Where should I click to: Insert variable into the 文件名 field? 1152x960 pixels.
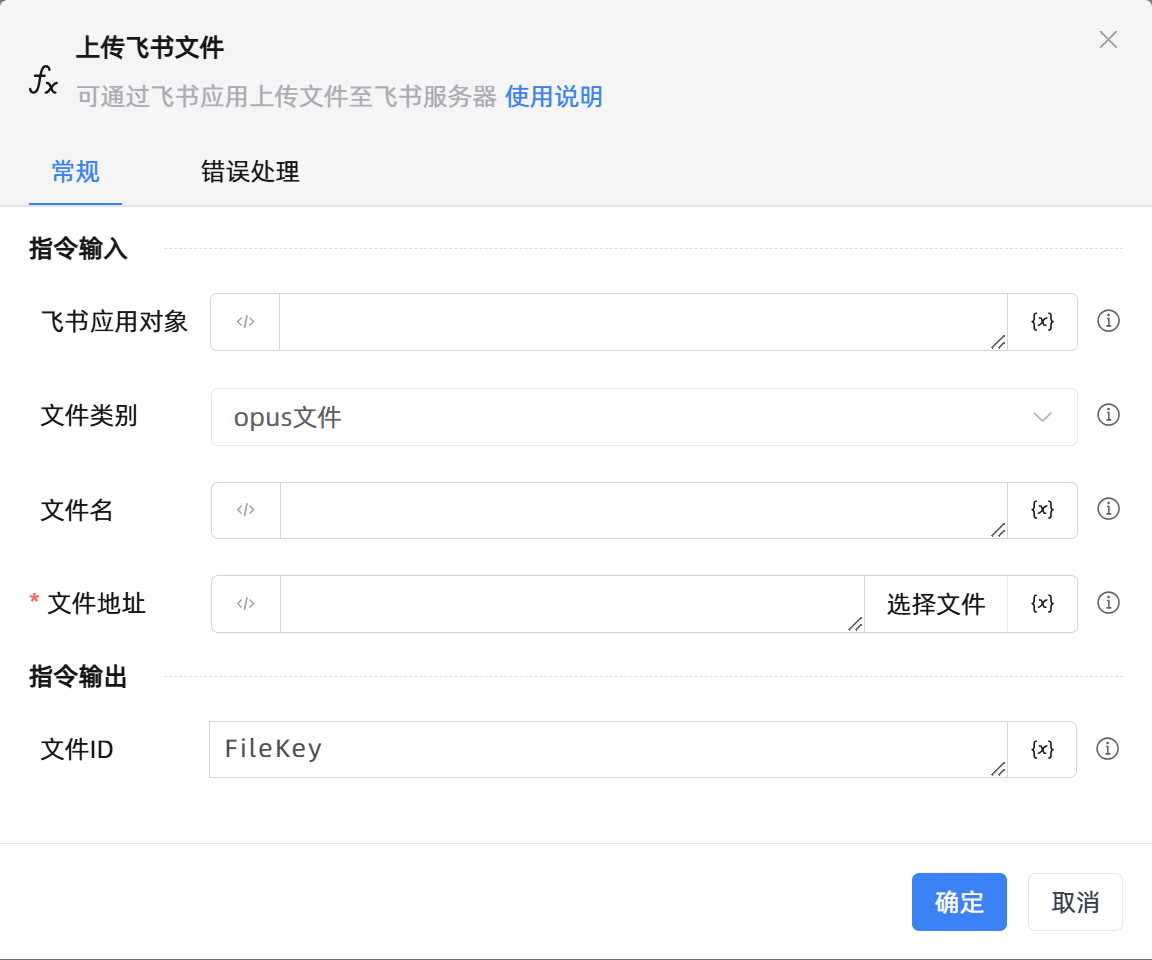[x=1042, y=510]
